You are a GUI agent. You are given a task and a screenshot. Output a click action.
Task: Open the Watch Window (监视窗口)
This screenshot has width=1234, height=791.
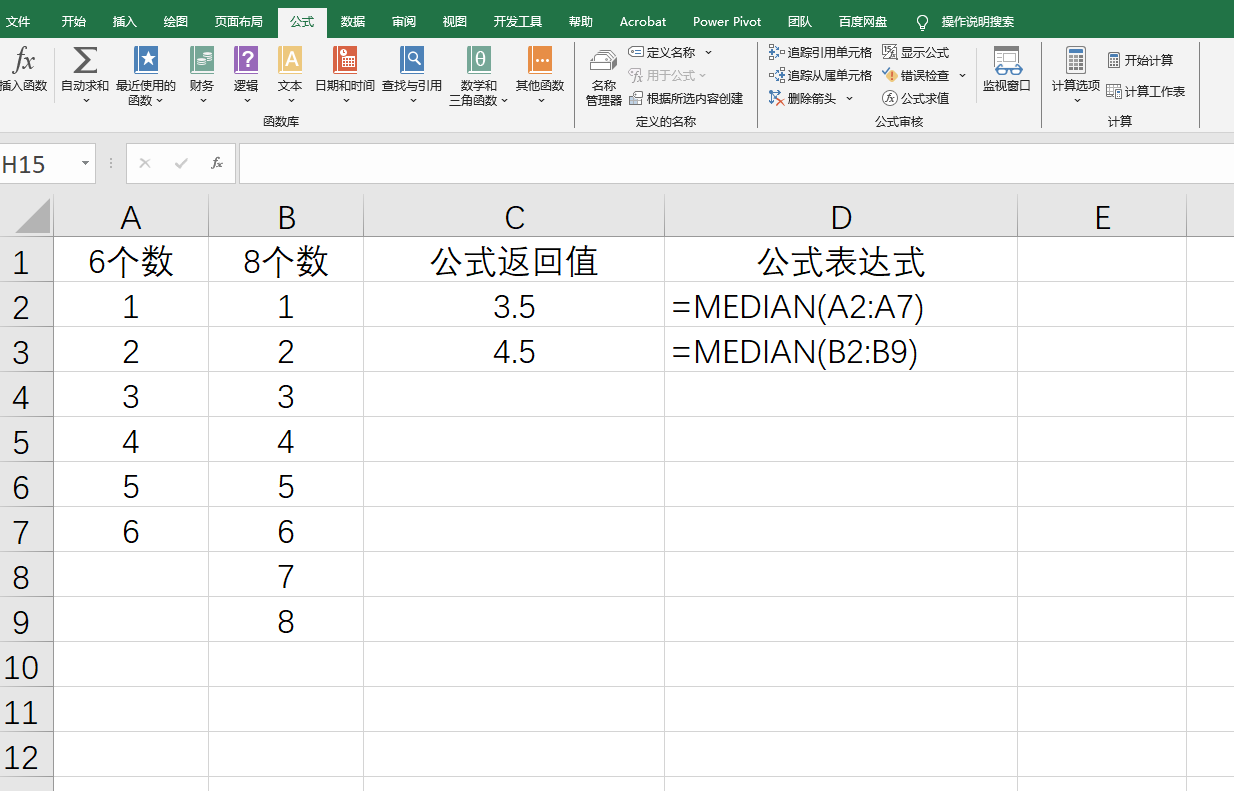(x=1006, y=70)
